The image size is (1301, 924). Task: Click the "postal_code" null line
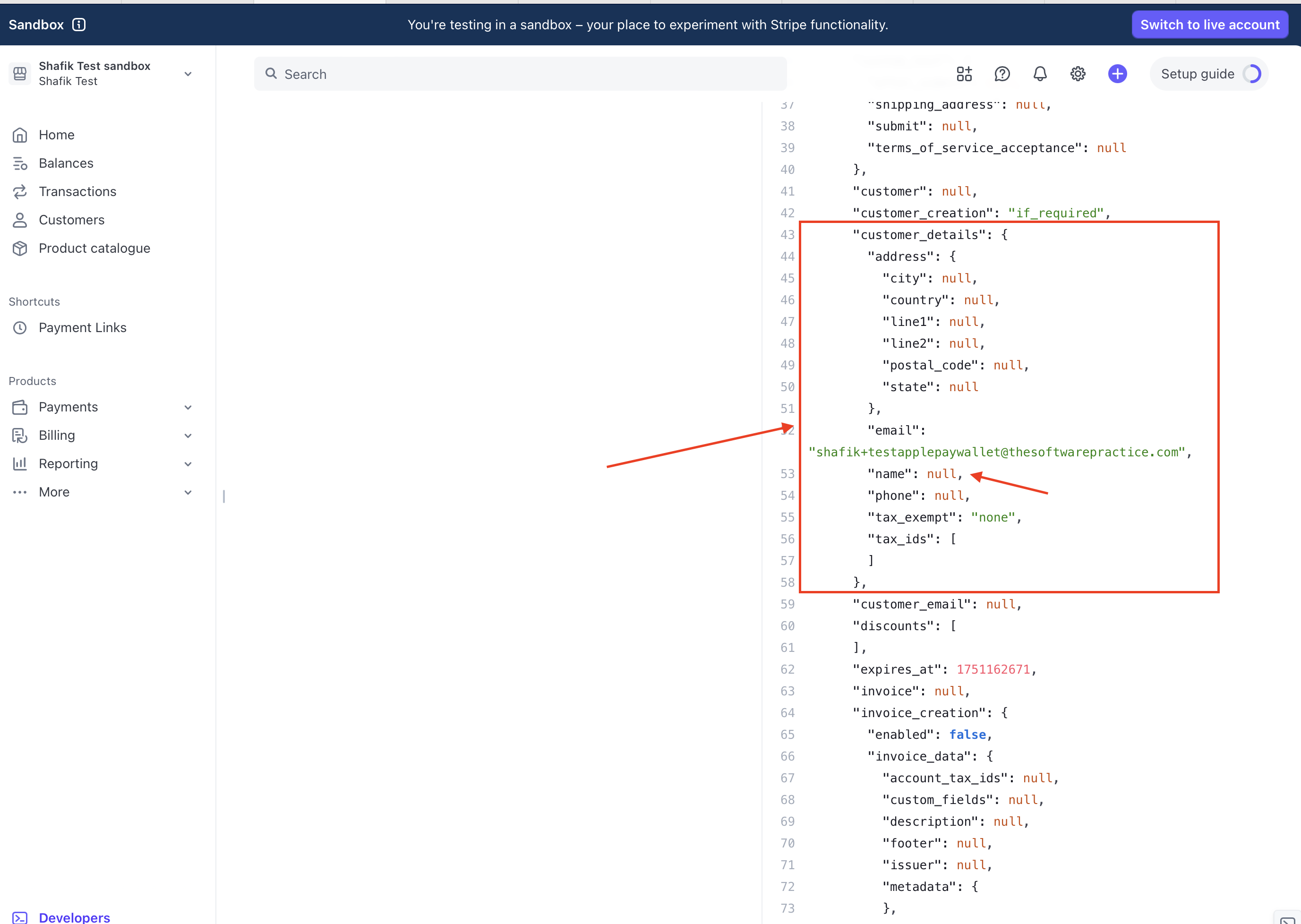tap(956, 365)
